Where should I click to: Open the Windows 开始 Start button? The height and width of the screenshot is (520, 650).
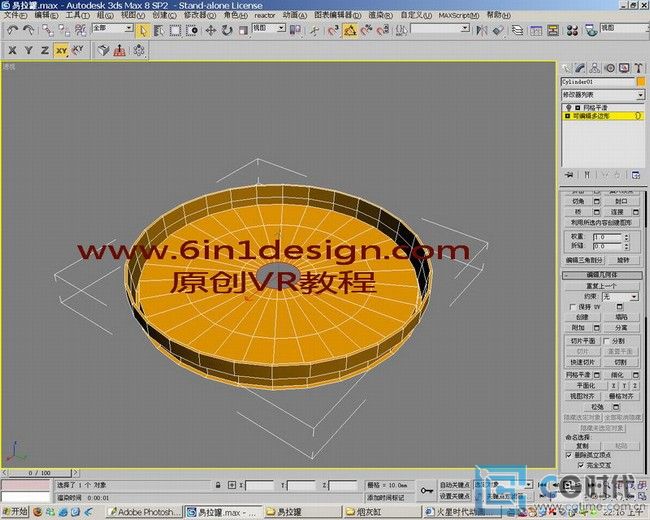(x=15, y=512)
